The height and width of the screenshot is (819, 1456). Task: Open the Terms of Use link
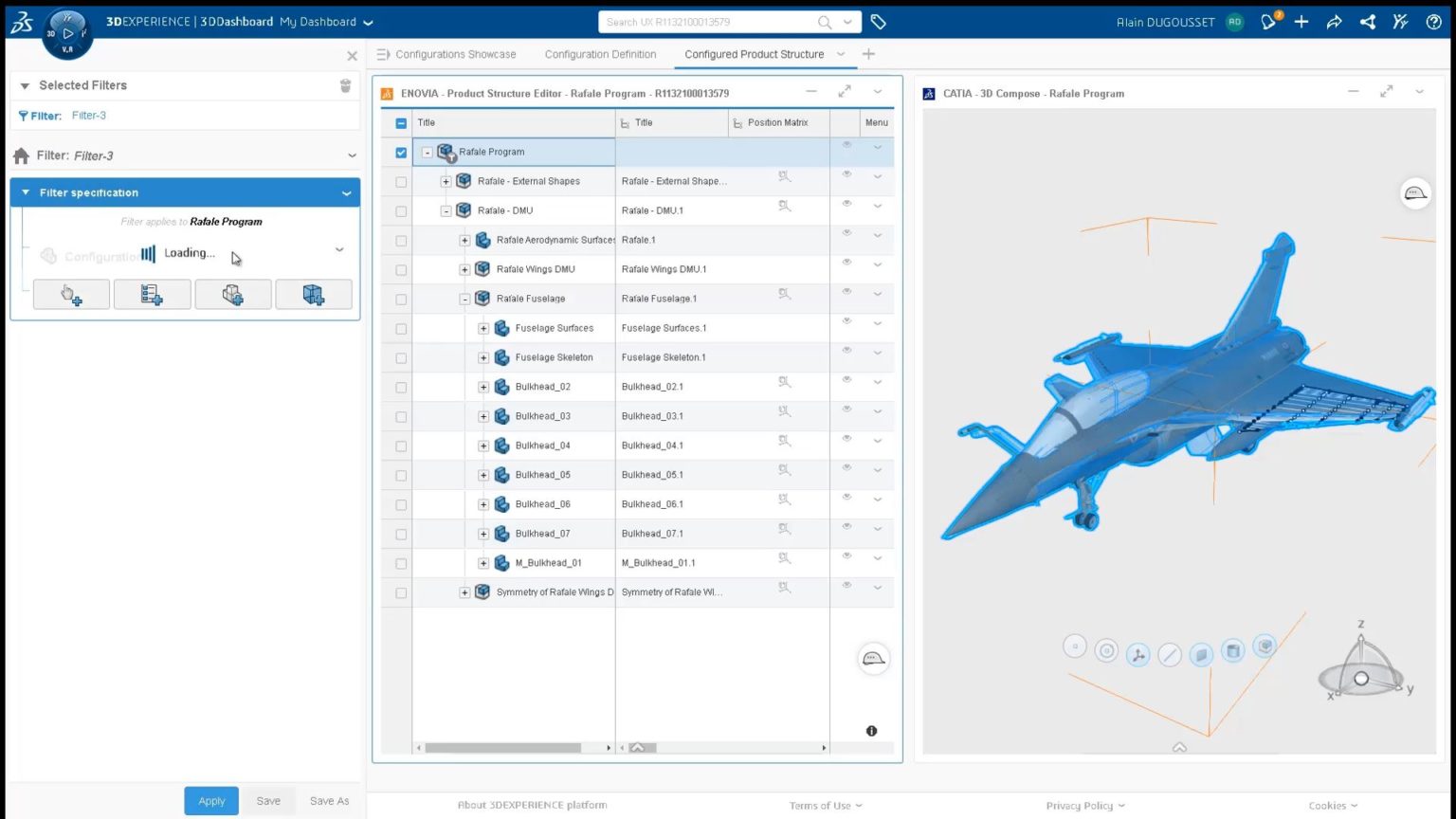click(820, 806)
